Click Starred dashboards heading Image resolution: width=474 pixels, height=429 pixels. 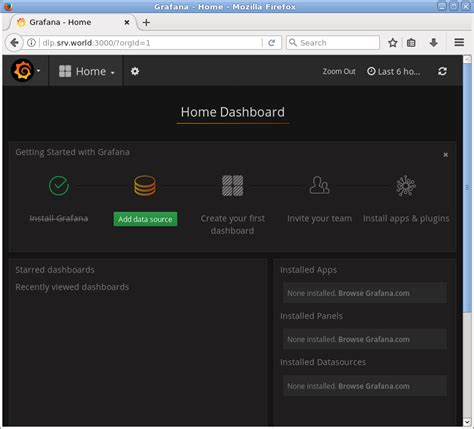55,270
